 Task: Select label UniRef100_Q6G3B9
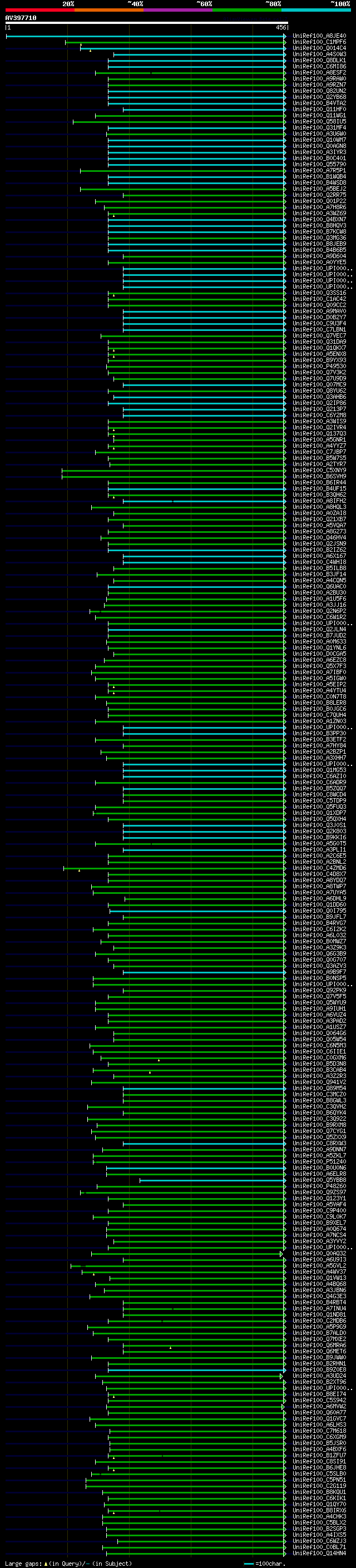[319, 954]
